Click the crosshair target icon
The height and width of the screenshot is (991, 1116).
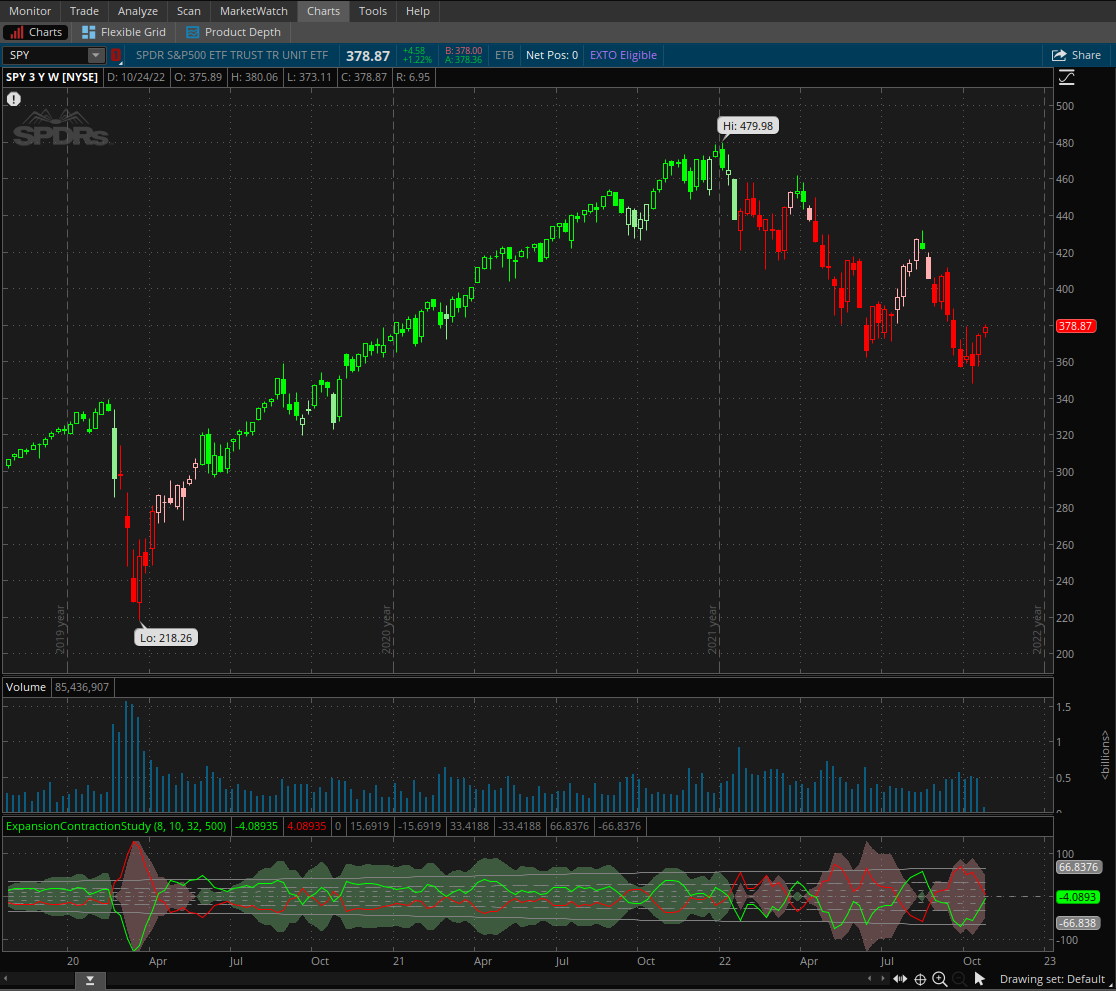point(920,980)
